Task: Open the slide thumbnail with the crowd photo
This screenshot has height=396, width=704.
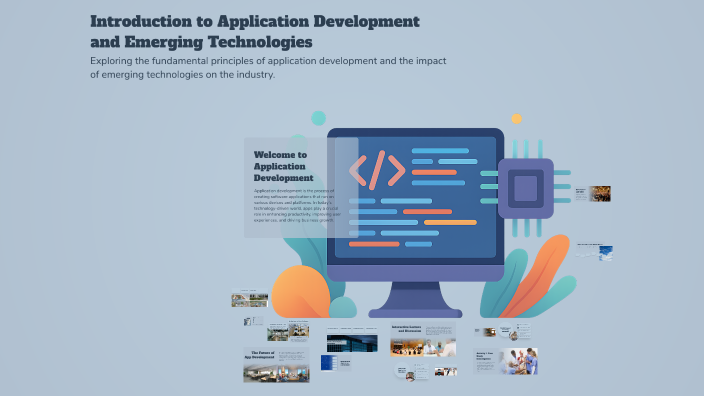Action: [x=593, y=194]
